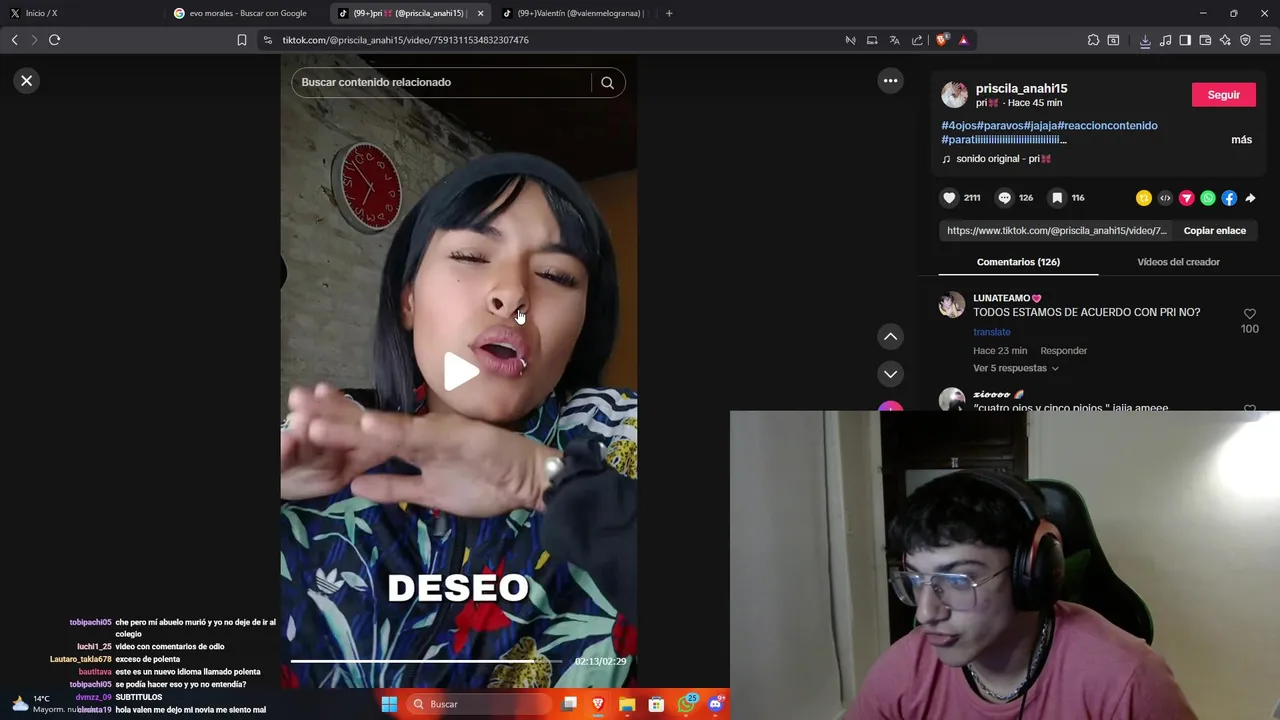Expand 'Ver 5 respuestas' replies
The height and width of the screenshot is (720, 1280).
point(1015,368)
